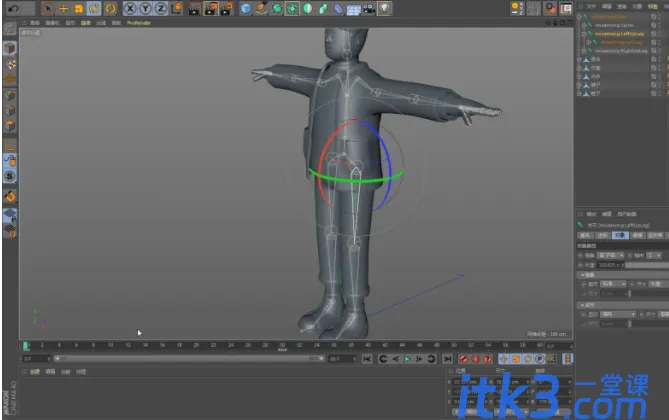This screenshot has width=669, height=420.
Task: Select the Spline Pen tool
Action: click(x=261, y=9)
